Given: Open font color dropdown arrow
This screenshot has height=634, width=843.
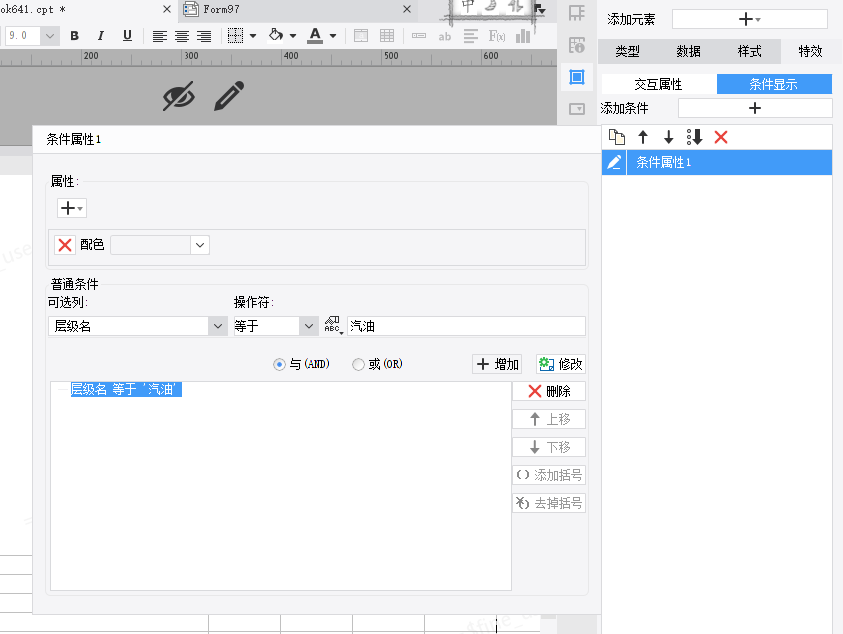Looking at the screenshot, I should (x=333, y=36).
